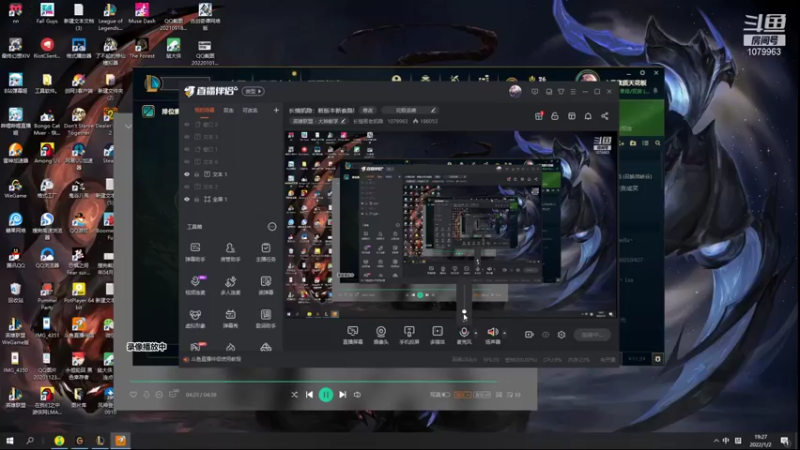This screenshot has width=800, height=450.
Task: Toggle visibility of layer 文本 3
Action: 187,137
